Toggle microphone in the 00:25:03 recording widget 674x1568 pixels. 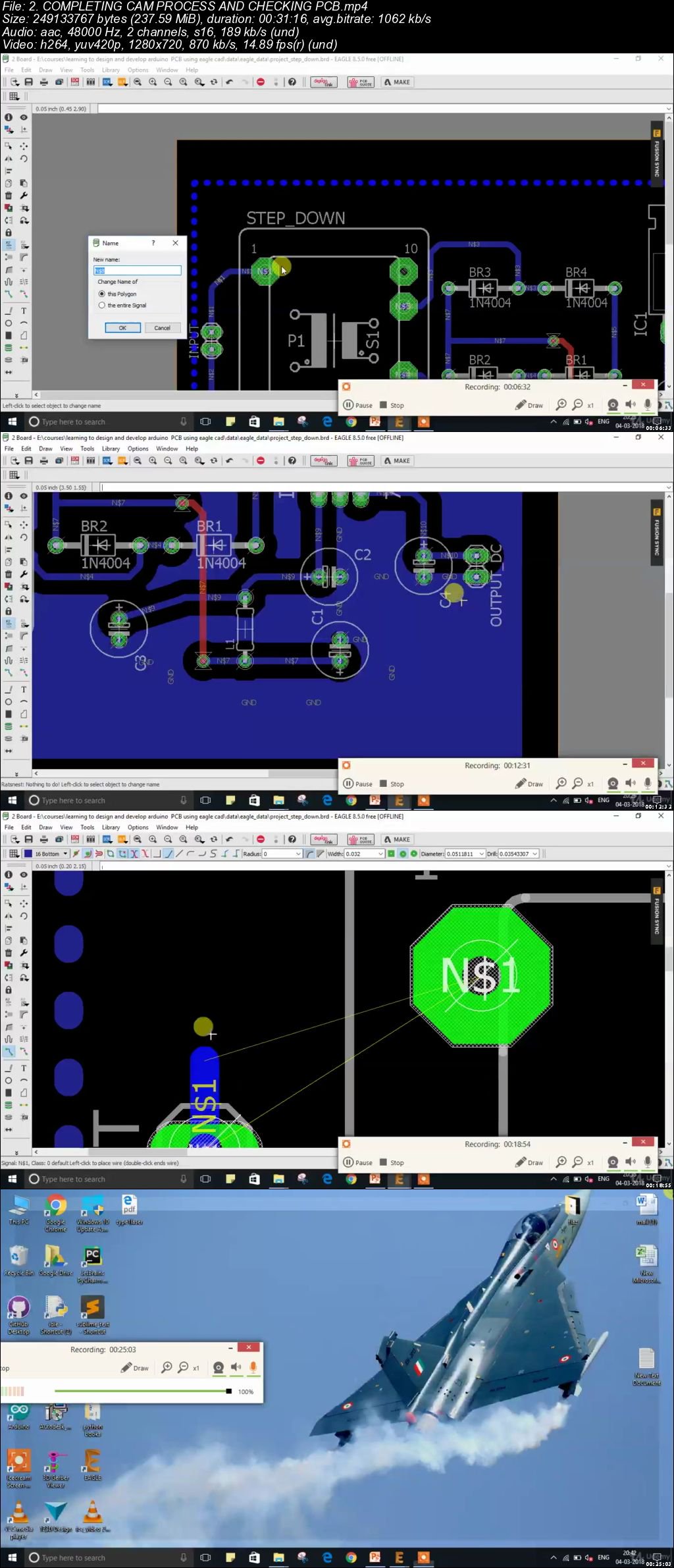pyautogui.click(x=253, y=1367)
